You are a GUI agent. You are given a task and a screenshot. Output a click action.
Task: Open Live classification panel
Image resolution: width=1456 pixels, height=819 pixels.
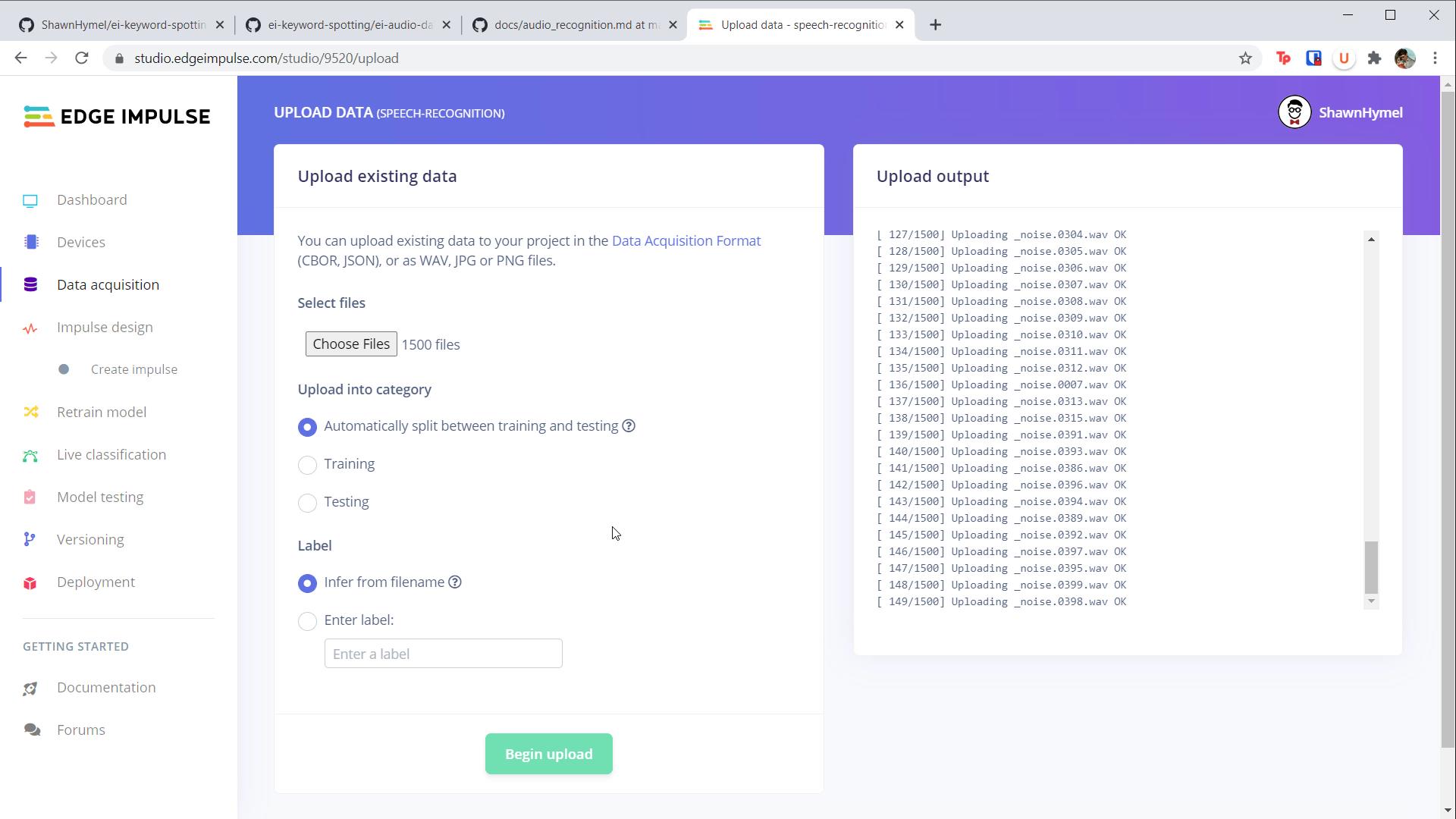coord(112,455)
